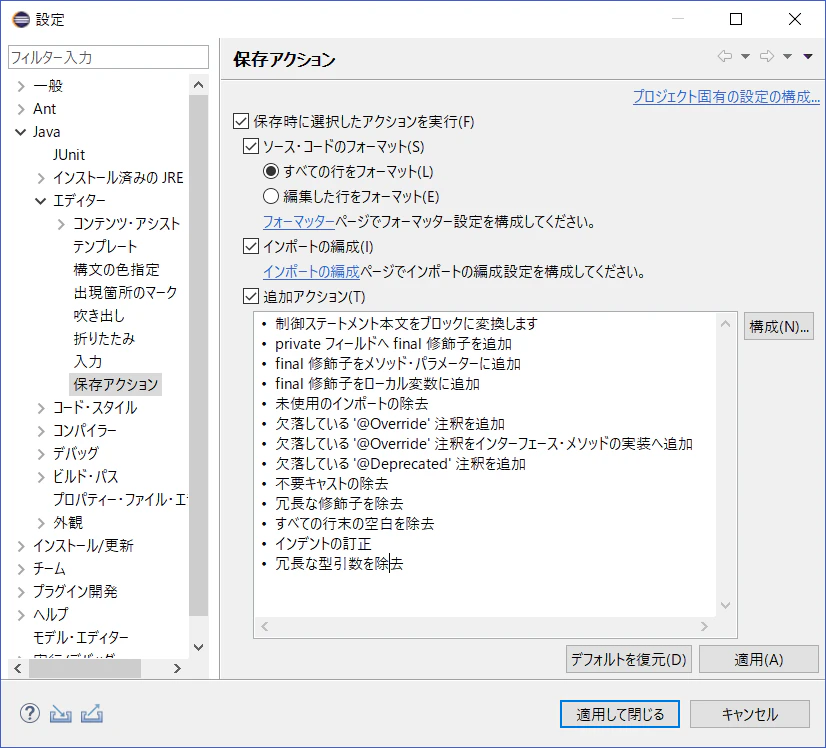Open プロジェクト固有の設定の構成 link

(x=726, y=96)
